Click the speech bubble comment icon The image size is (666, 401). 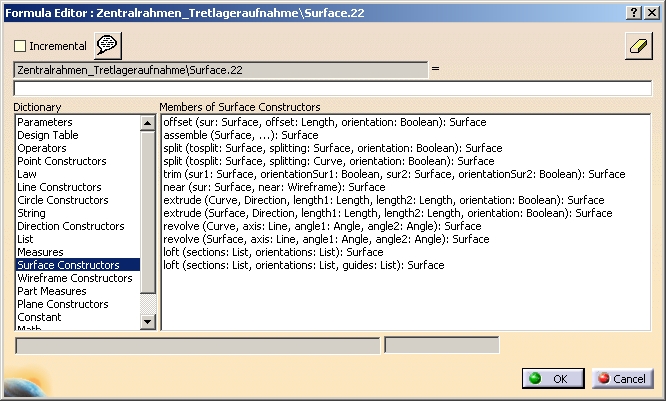(x=107, y=45)
